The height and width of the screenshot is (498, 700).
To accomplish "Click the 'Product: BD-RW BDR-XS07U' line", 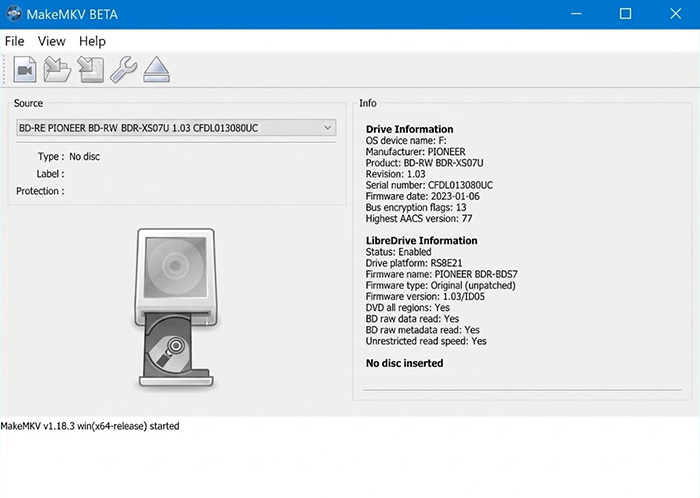I will tap(424, 162).
